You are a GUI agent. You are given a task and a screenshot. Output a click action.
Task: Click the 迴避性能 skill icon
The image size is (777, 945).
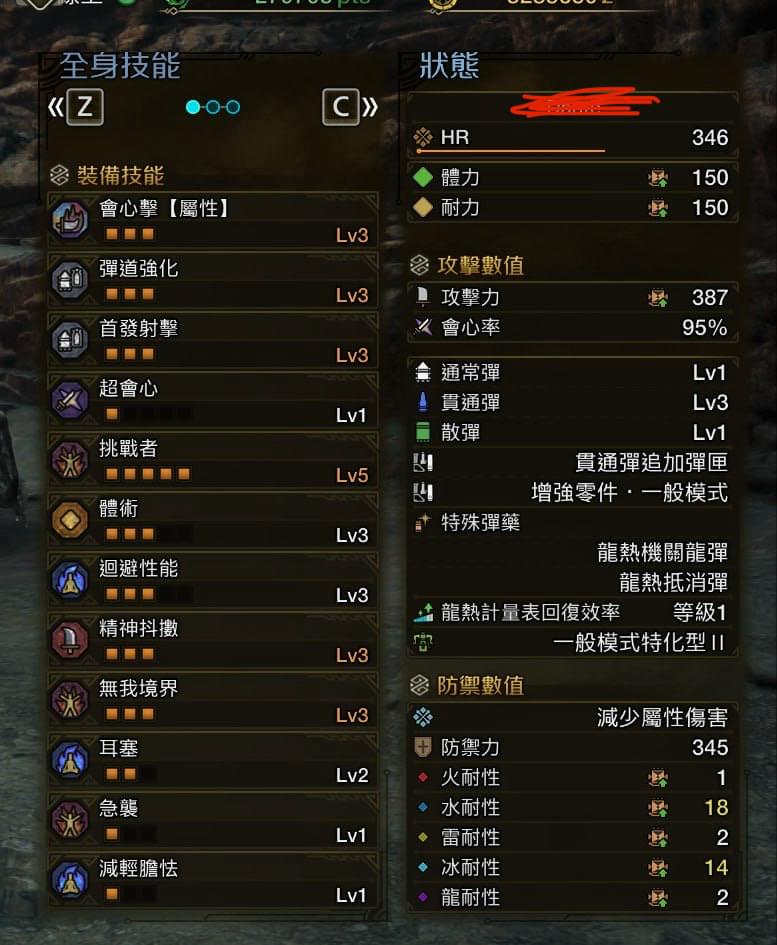click(x=70, y=580)
